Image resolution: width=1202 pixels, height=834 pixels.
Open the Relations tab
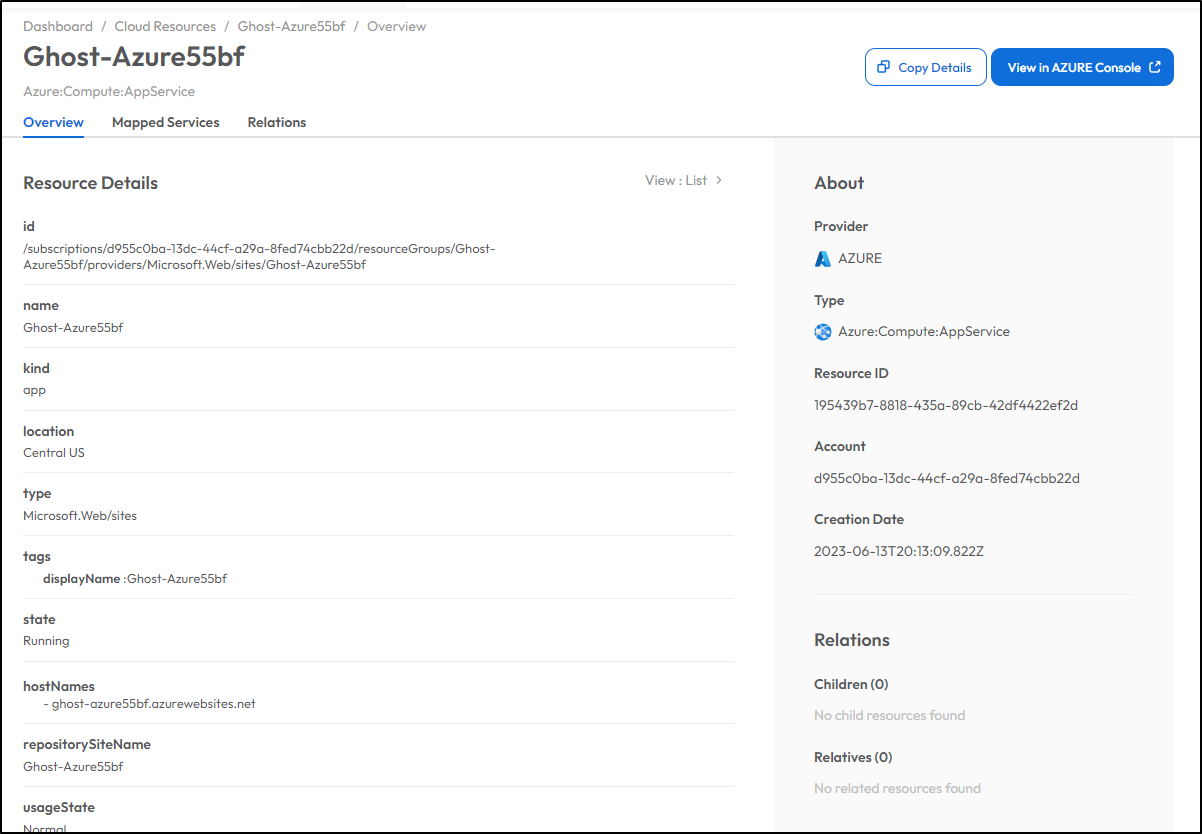(x=277, y=122)
